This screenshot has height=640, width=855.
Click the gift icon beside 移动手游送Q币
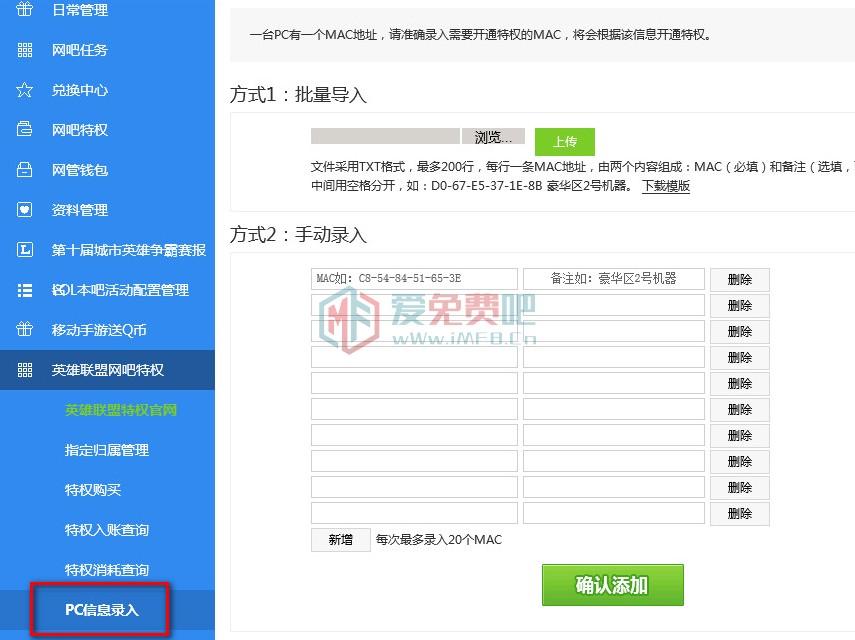point(25,329)
